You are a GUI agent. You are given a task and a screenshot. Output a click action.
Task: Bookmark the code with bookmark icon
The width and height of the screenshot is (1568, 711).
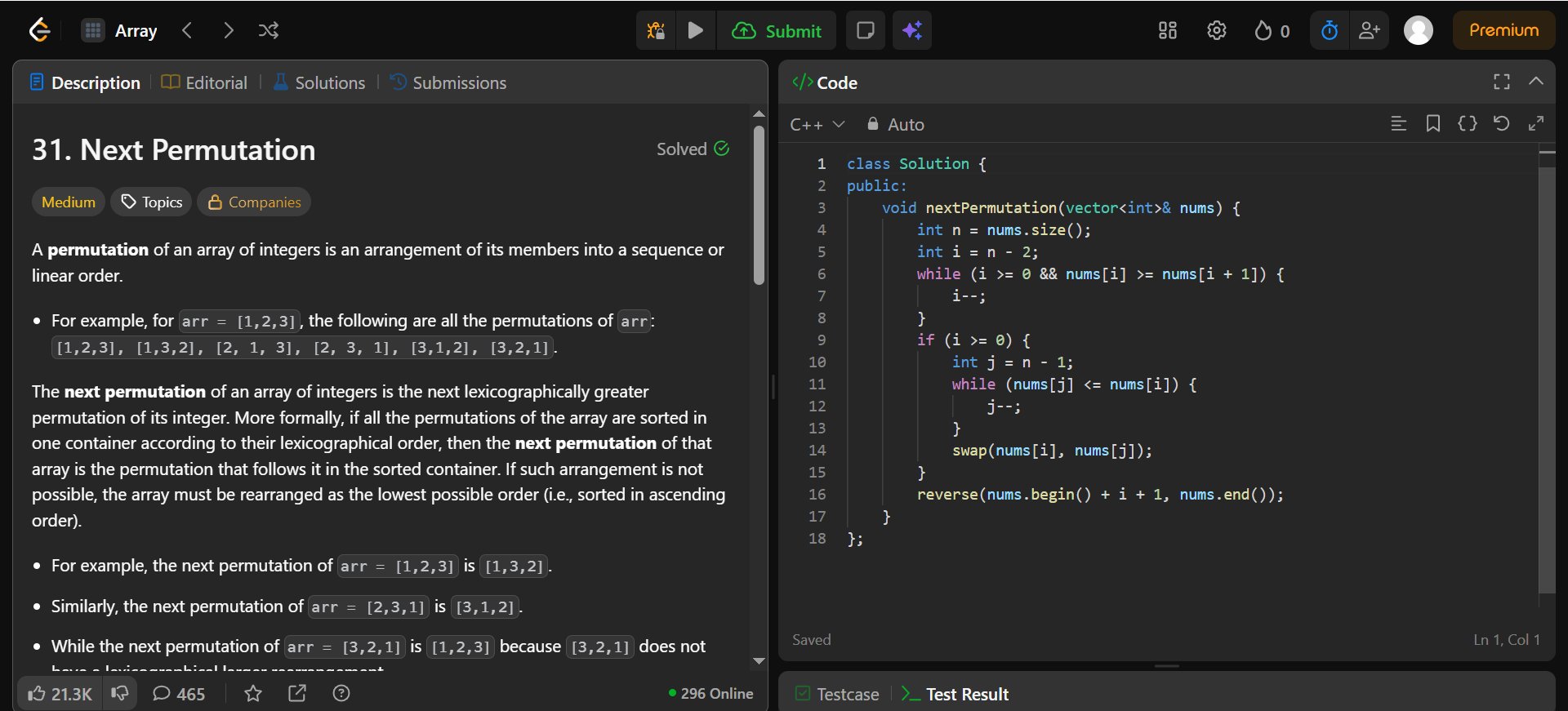tap(1432, 124)
